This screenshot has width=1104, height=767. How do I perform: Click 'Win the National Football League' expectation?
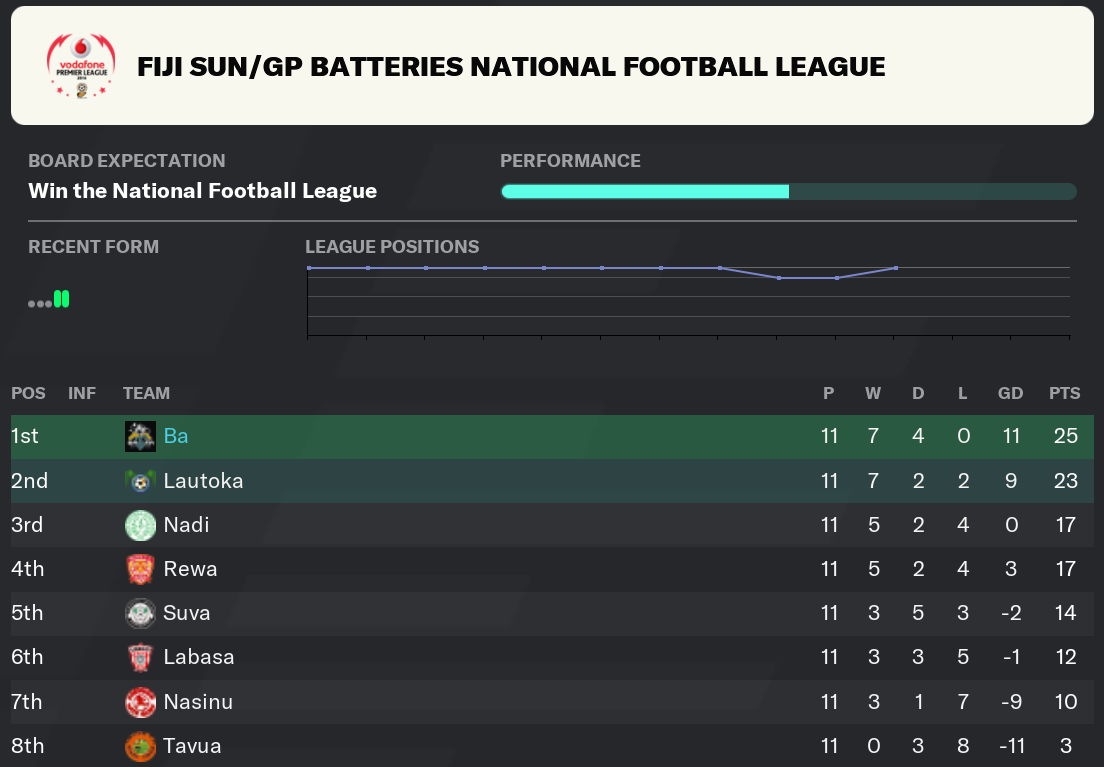203,191
